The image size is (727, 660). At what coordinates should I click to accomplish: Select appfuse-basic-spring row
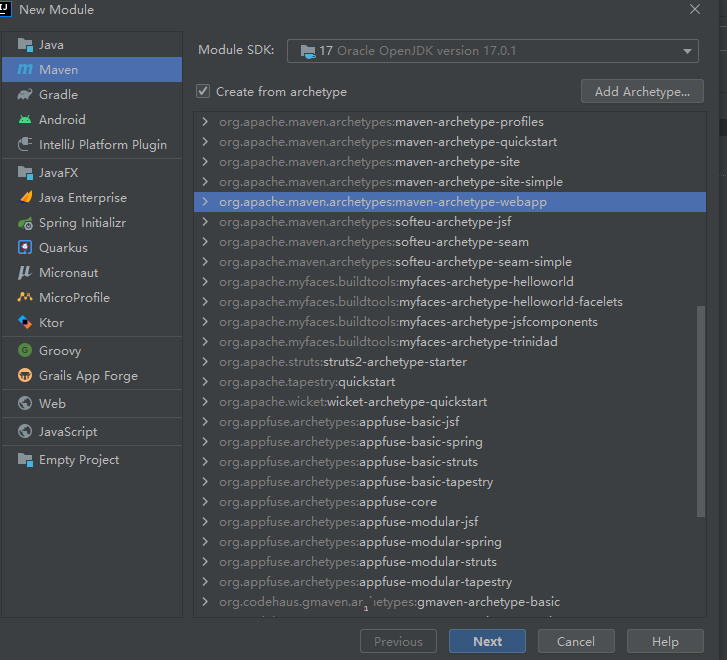pyautogui.click(x=450, y=442)
